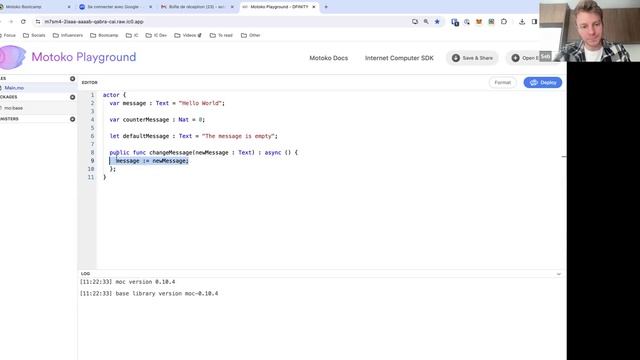Add a package with Packages plus icon
Image resolution: width=640 pixels, height=360 pixels.
tap(73, 97)
